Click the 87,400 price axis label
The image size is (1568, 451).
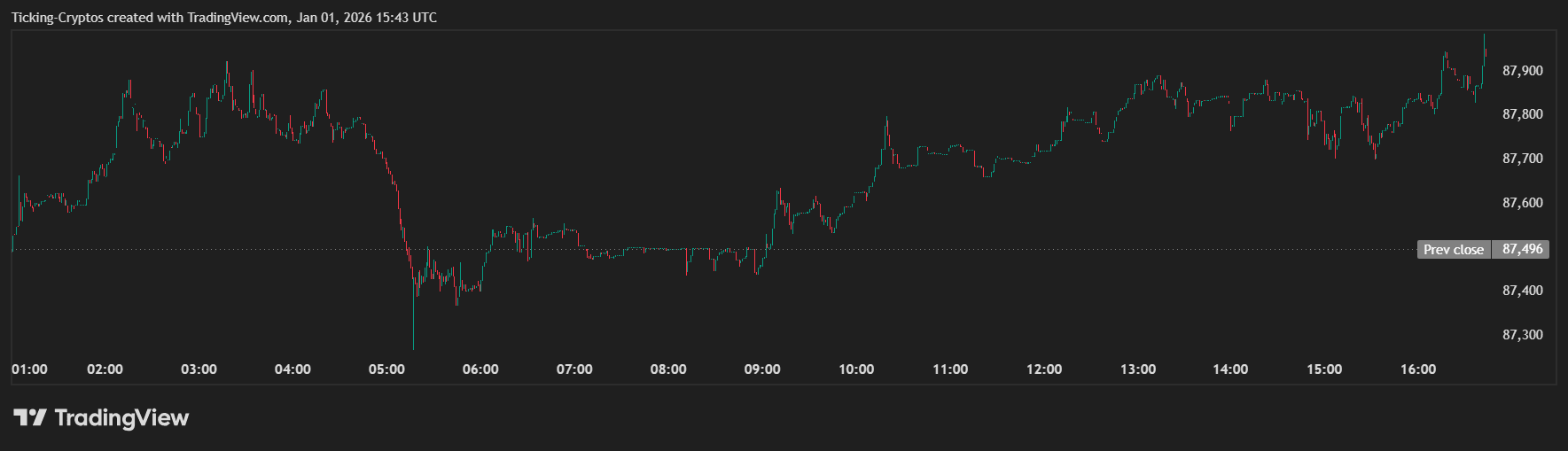tap(1522, 291)
